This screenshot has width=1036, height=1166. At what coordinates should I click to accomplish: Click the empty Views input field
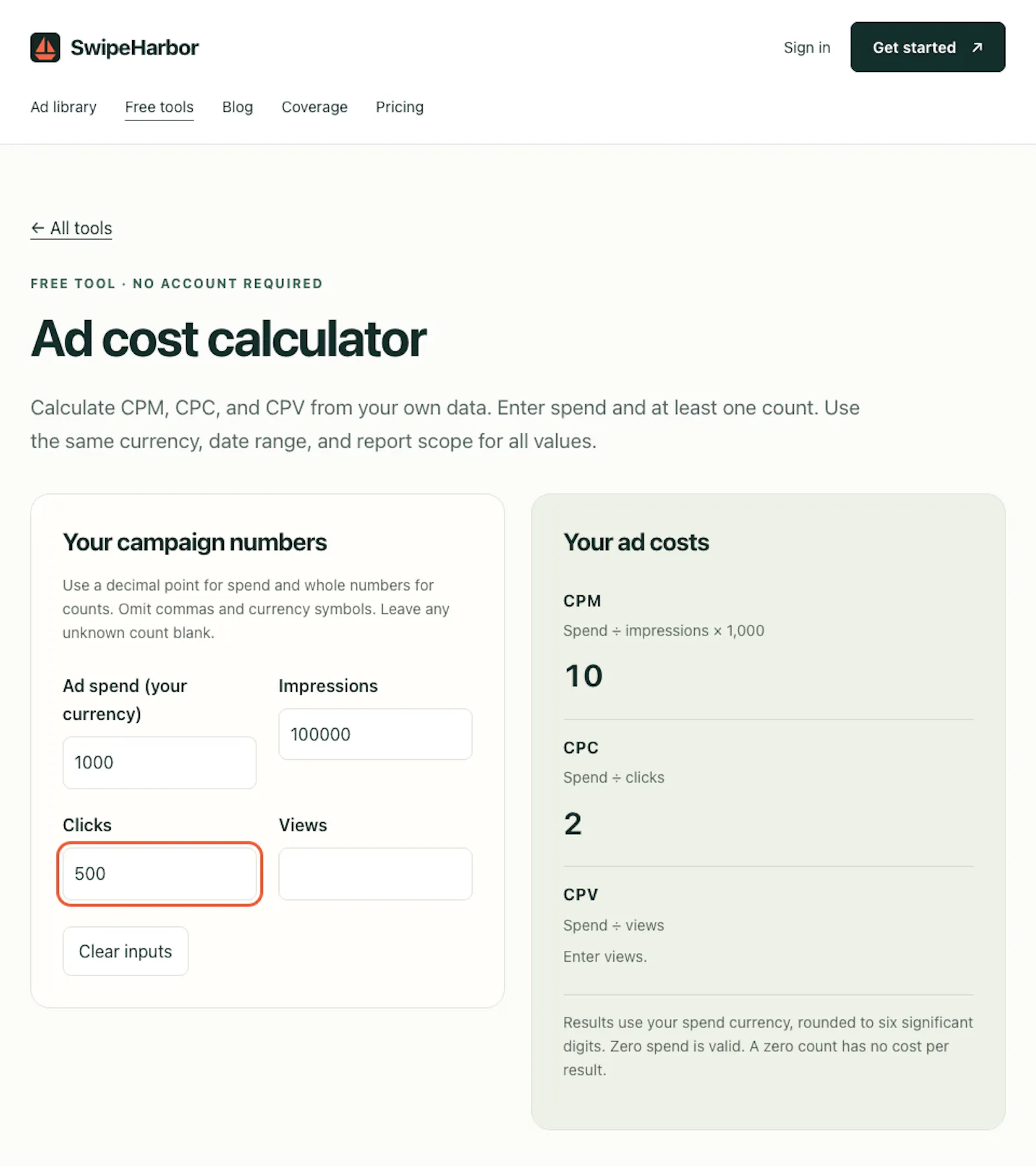coord(376,874)
